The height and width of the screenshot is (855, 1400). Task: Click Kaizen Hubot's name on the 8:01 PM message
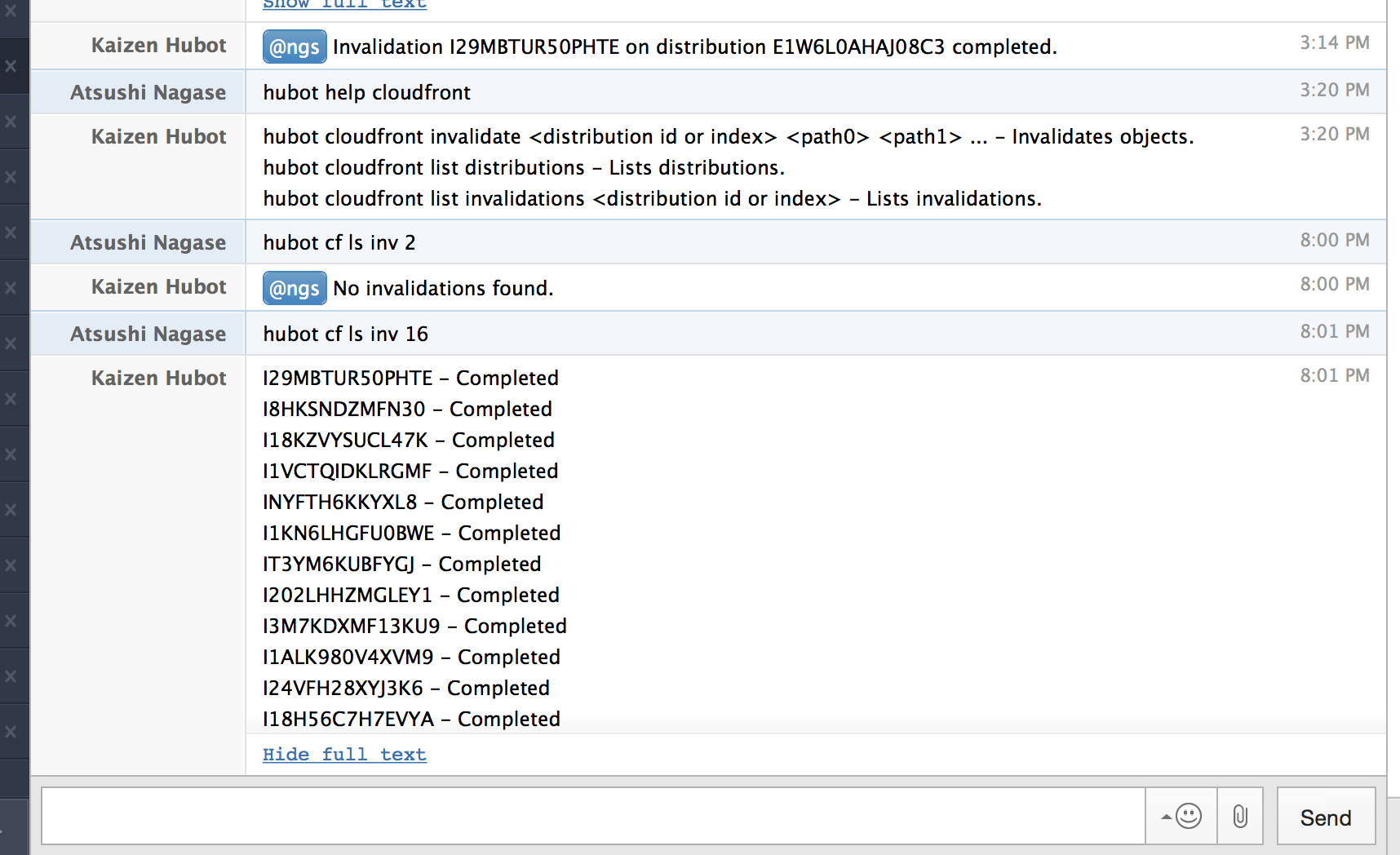click(x=158, y=378)
